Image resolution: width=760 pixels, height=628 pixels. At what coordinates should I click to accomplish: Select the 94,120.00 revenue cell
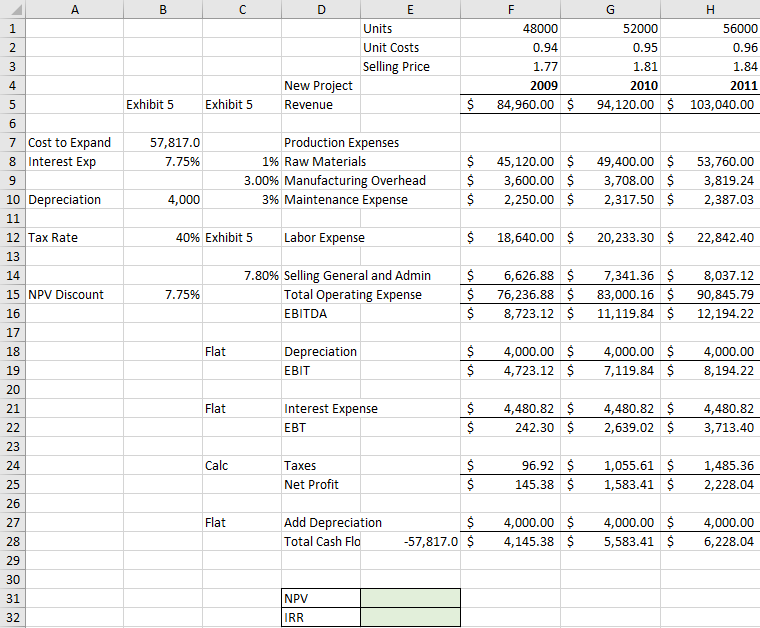[x=610, y=105]
